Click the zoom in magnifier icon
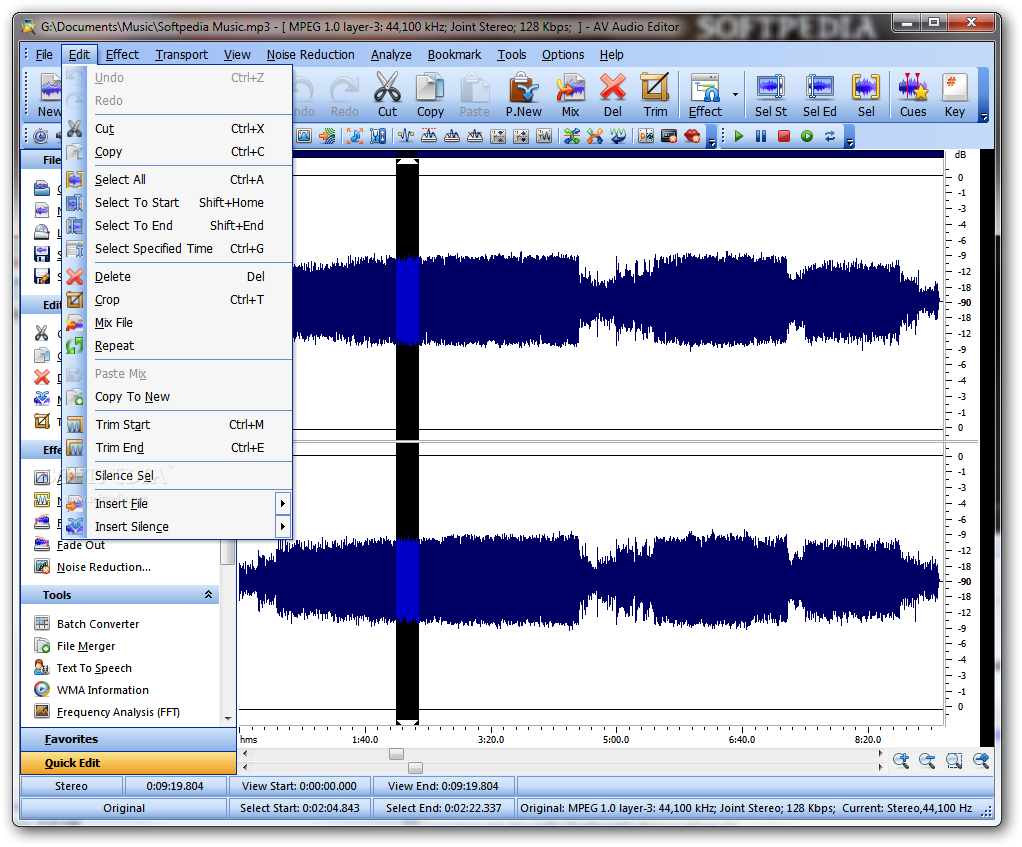The image size is (1022, 847). (901, 760)
